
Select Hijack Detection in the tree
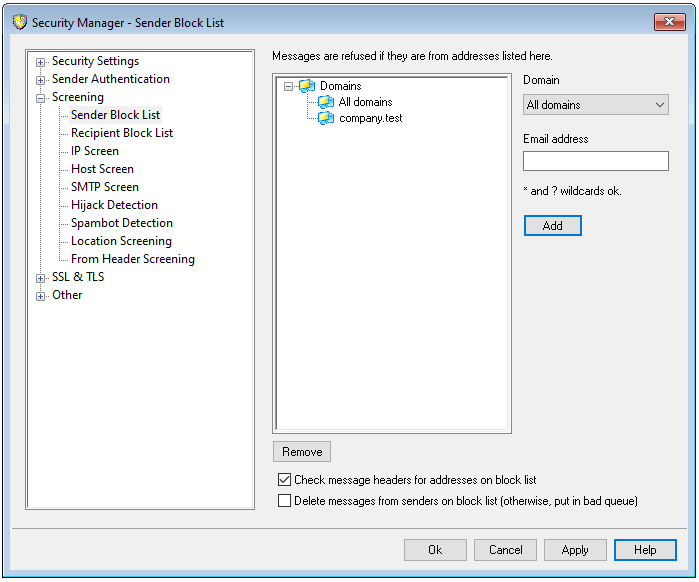pyautogui.click(x=114, y=205)
